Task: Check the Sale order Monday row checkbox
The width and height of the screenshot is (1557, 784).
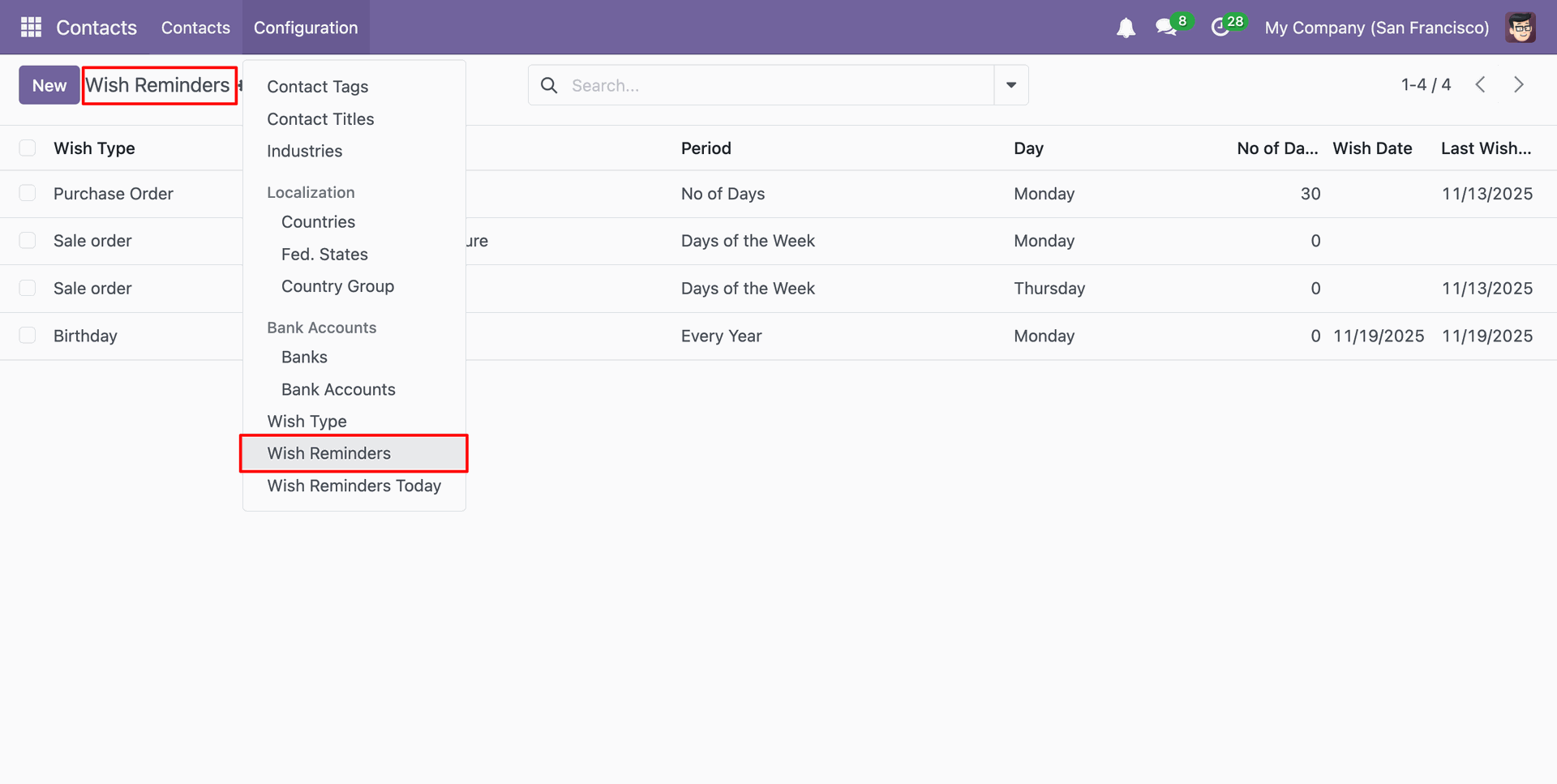Action: coord(28,241)
